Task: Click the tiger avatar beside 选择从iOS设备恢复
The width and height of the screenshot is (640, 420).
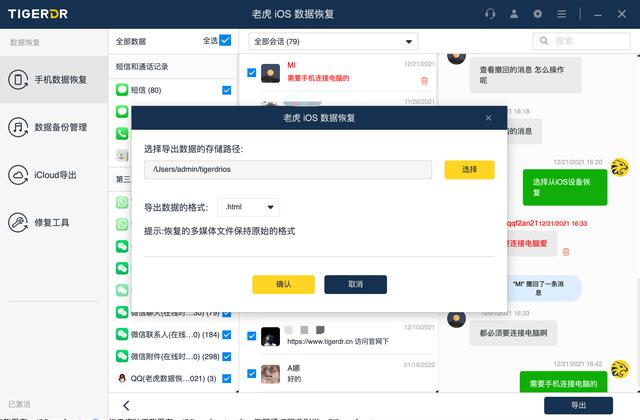Action: point(620,167)
